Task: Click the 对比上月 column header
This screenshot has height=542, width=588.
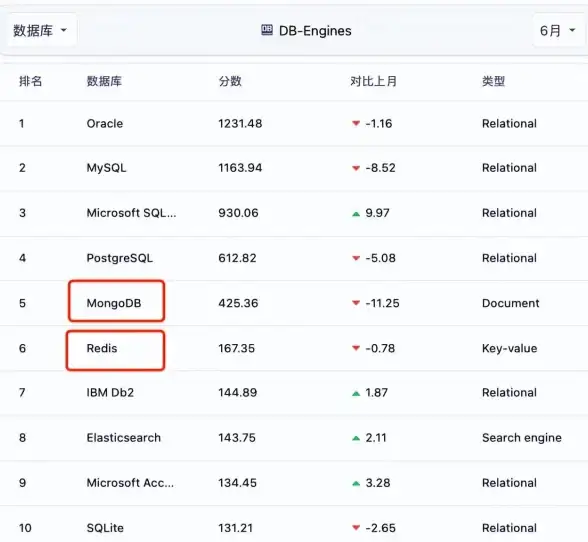Action: [x=374, y=81]
